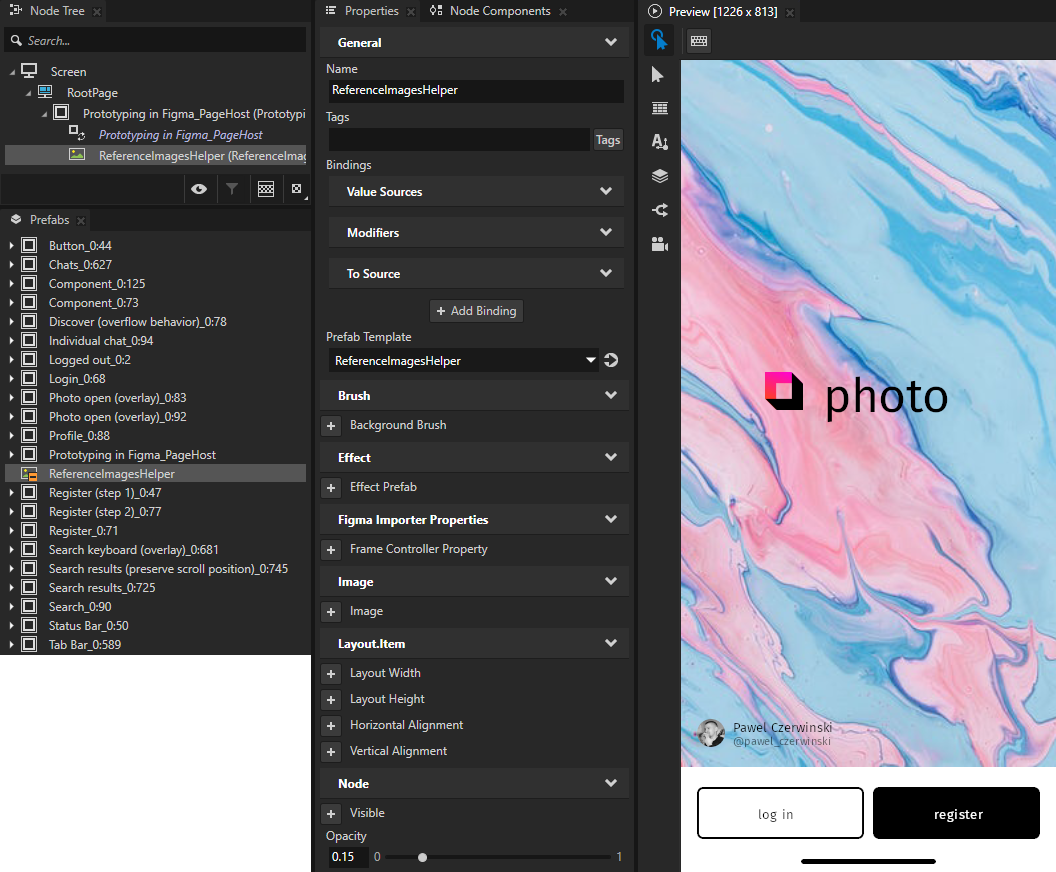Image resolution: width=1056 pixels, height=872 pixels.
Task: Click the text rendering icon in preview sidebar
Action: click(658, 142)
